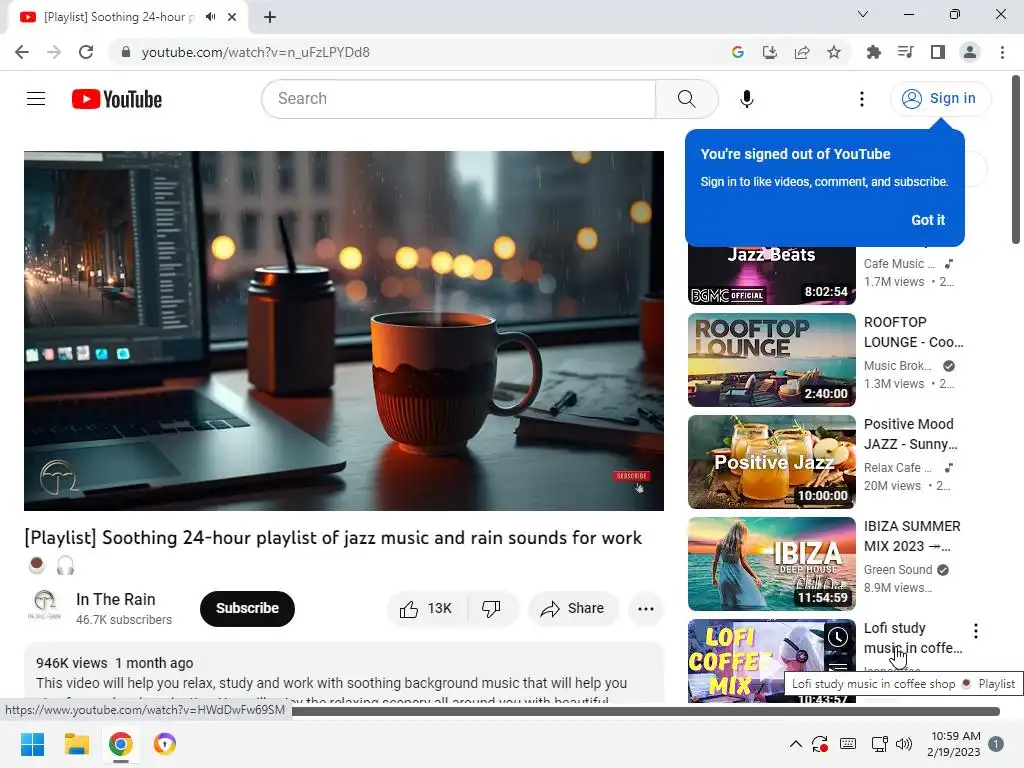Screen dimensions: 1024x768
Task: Click the magnifier search button
Action: click(686, 99)
